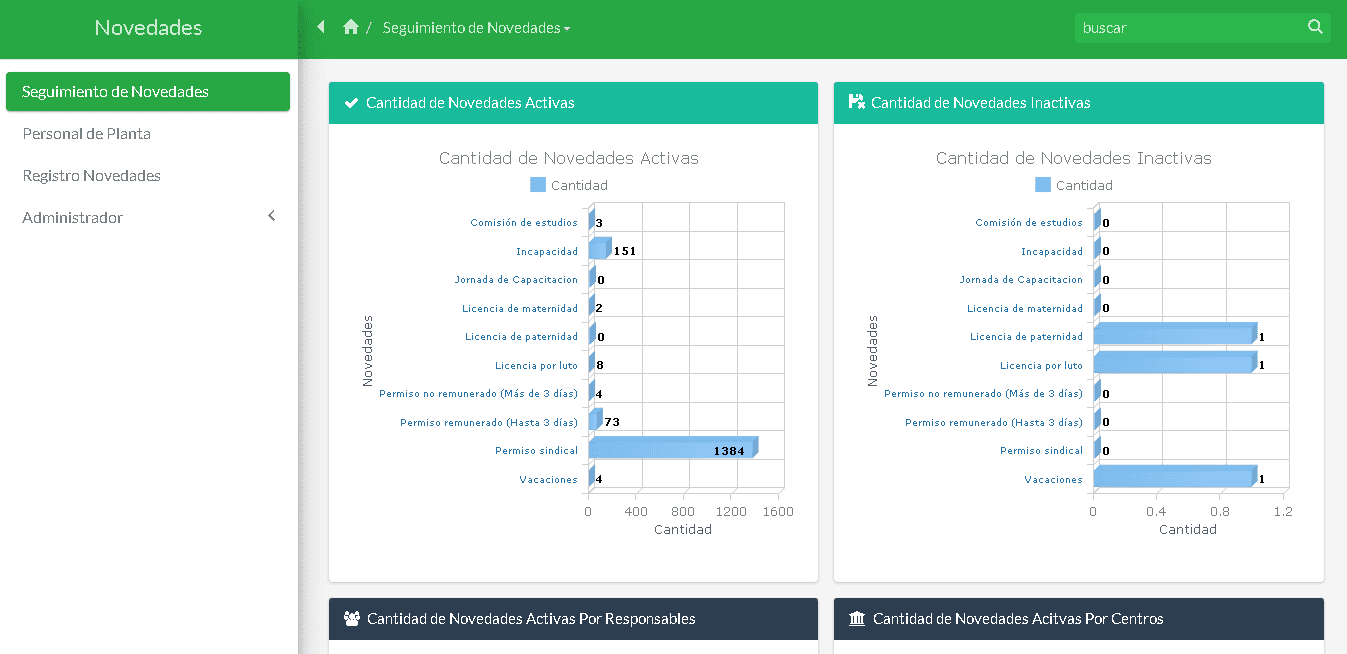Click the group icon on Por Responsables panel

tap(351, 618)
